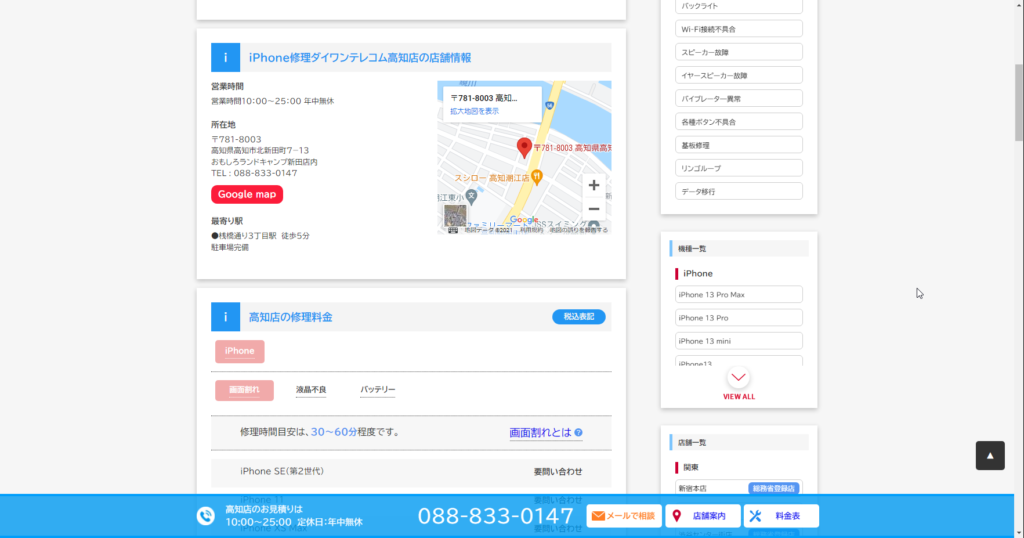Open iPhone 13 mini model
The image size is (1024, 538).
tap(739, 341)
